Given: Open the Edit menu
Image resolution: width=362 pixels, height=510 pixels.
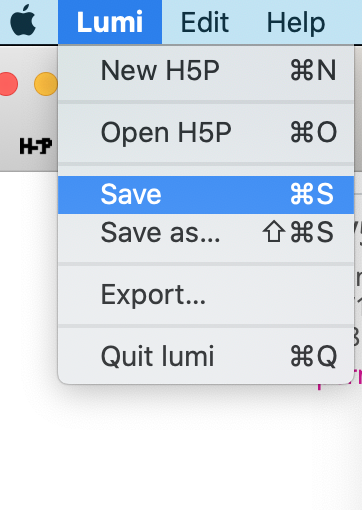Looking at the screenshot, I should click(x=205, y=22).
